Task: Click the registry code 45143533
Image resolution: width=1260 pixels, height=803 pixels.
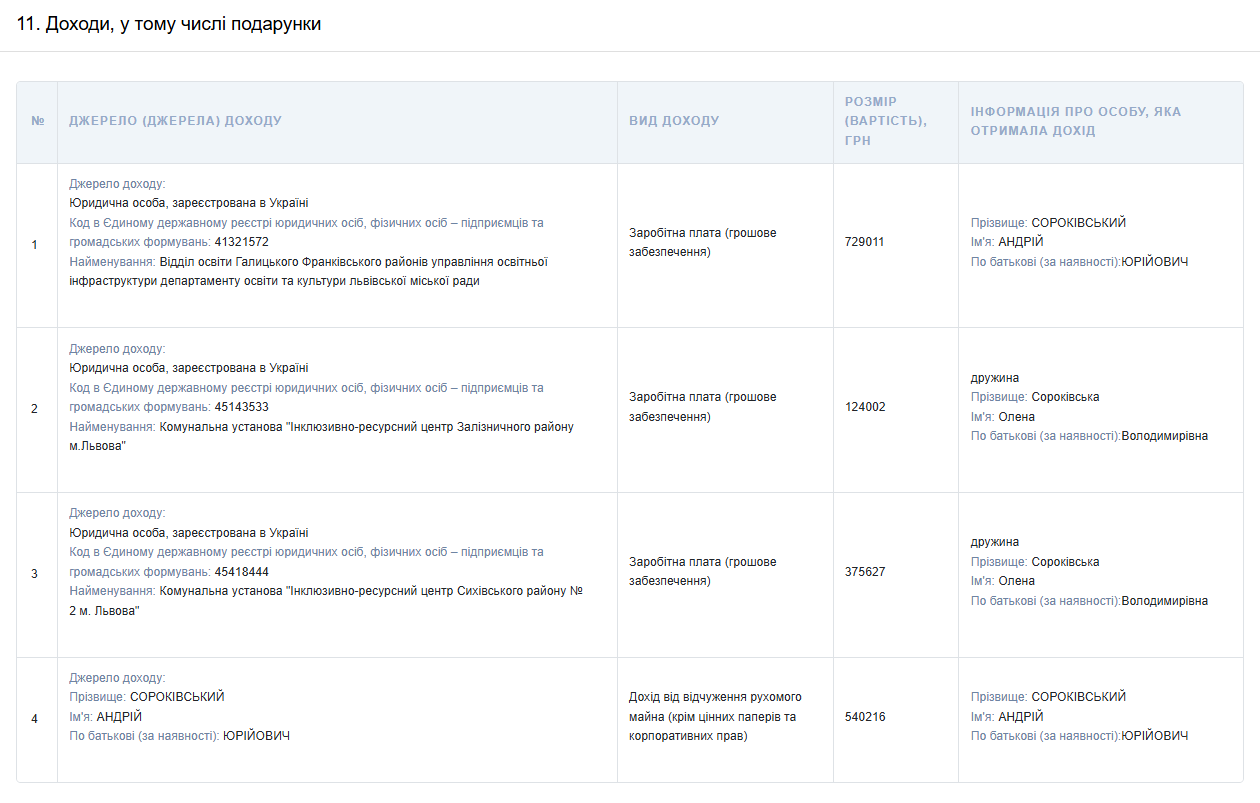Action: coord(241,407)
